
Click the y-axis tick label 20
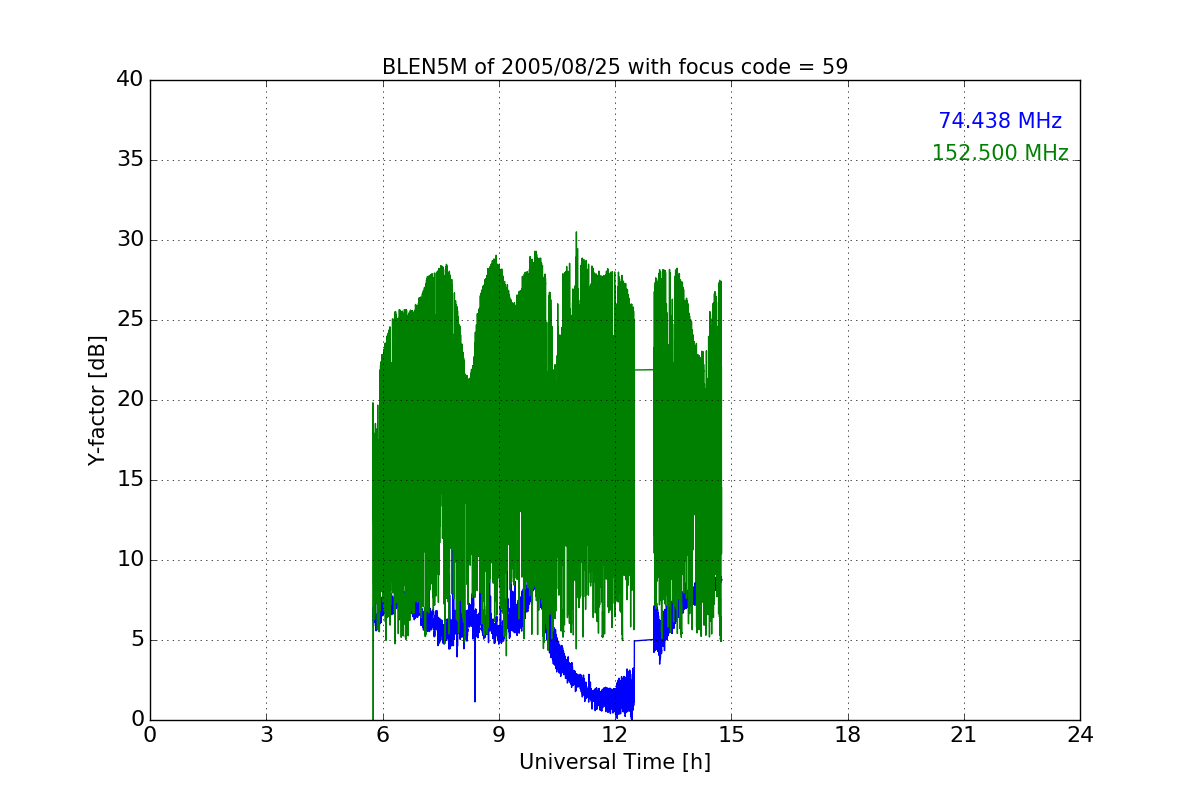tap(131, 399)
